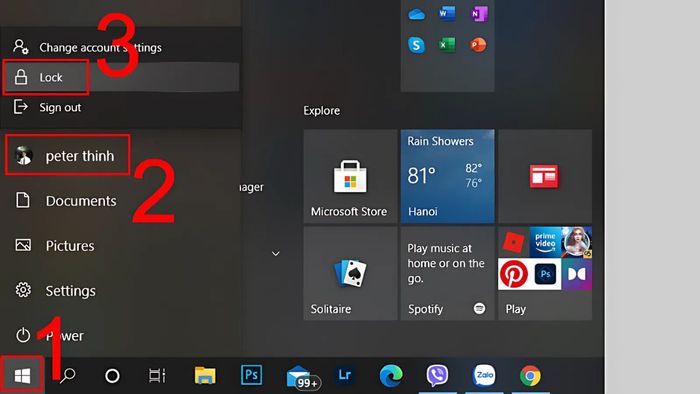Open the Hanoi weather tile
The width and height of the screenshot is (700, 394).
pos(447,176)
